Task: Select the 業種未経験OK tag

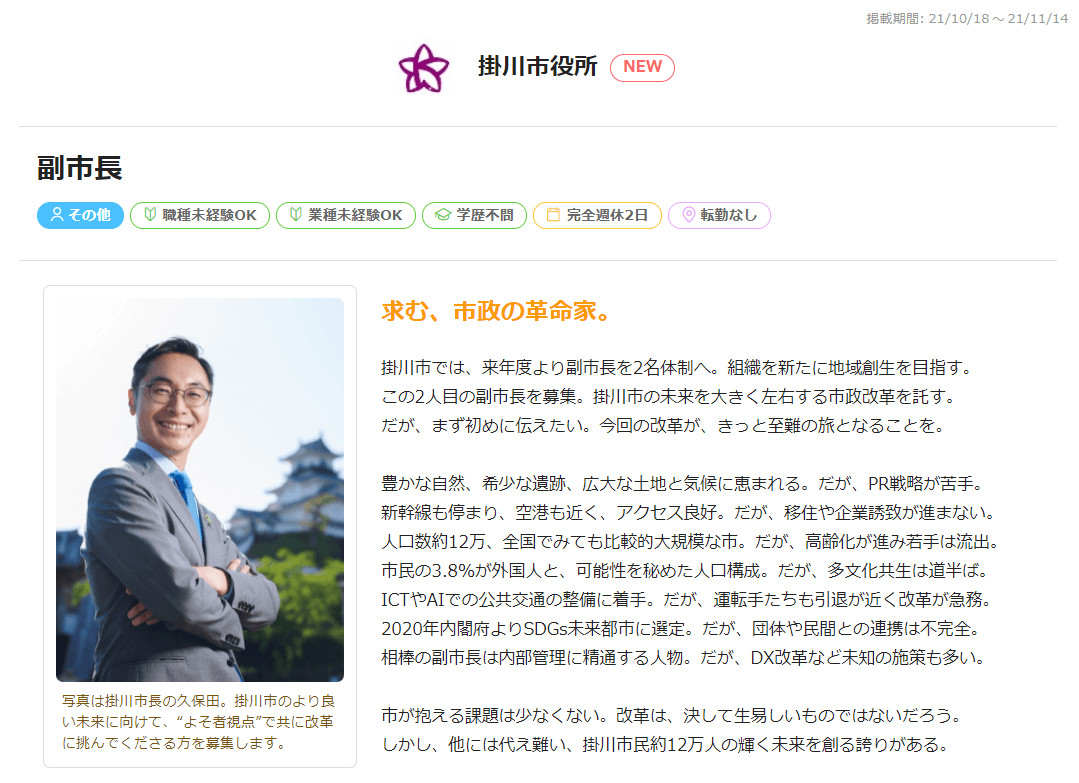Action: click(345, 215)
